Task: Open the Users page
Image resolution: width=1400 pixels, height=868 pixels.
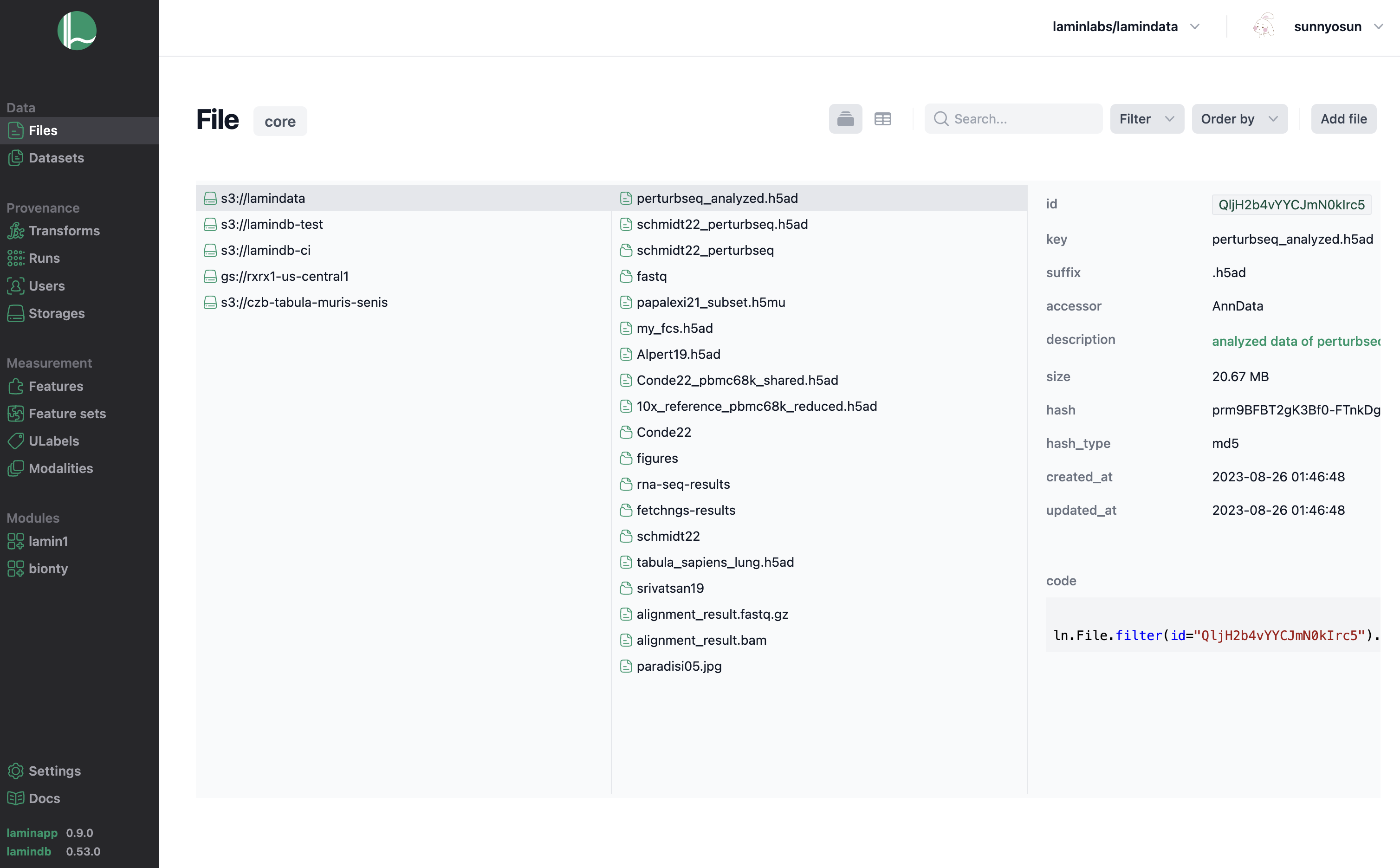Action: 79,286
